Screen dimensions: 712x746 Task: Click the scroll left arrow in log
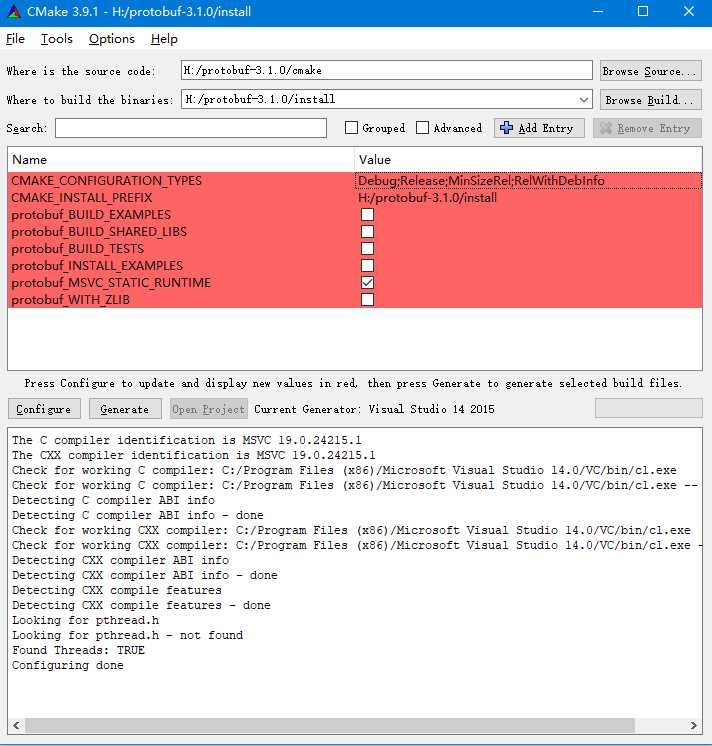(17, 725)
